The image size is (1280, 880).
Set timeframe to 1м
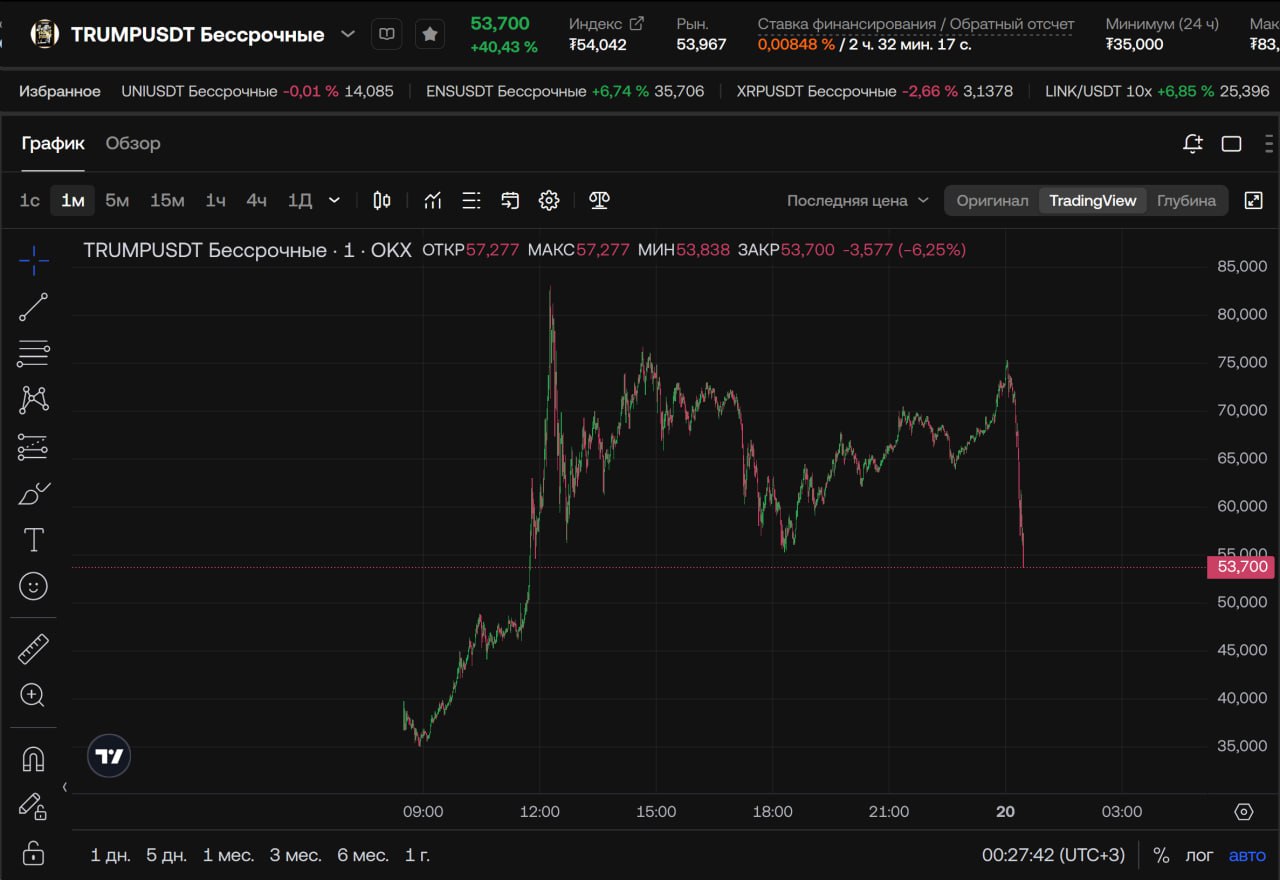(72, 200)
